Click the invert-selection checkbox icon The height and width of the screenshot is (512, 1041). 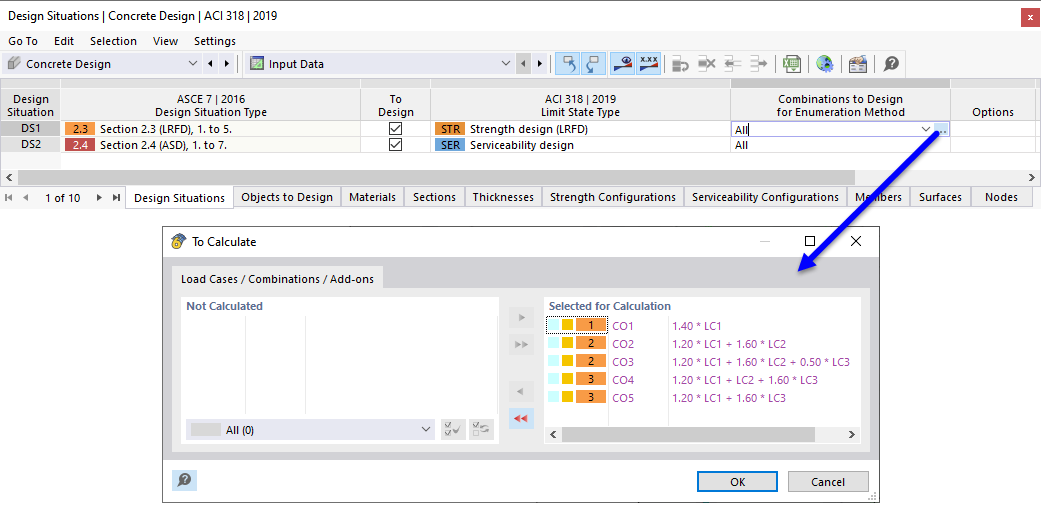(x=482, y=430)
